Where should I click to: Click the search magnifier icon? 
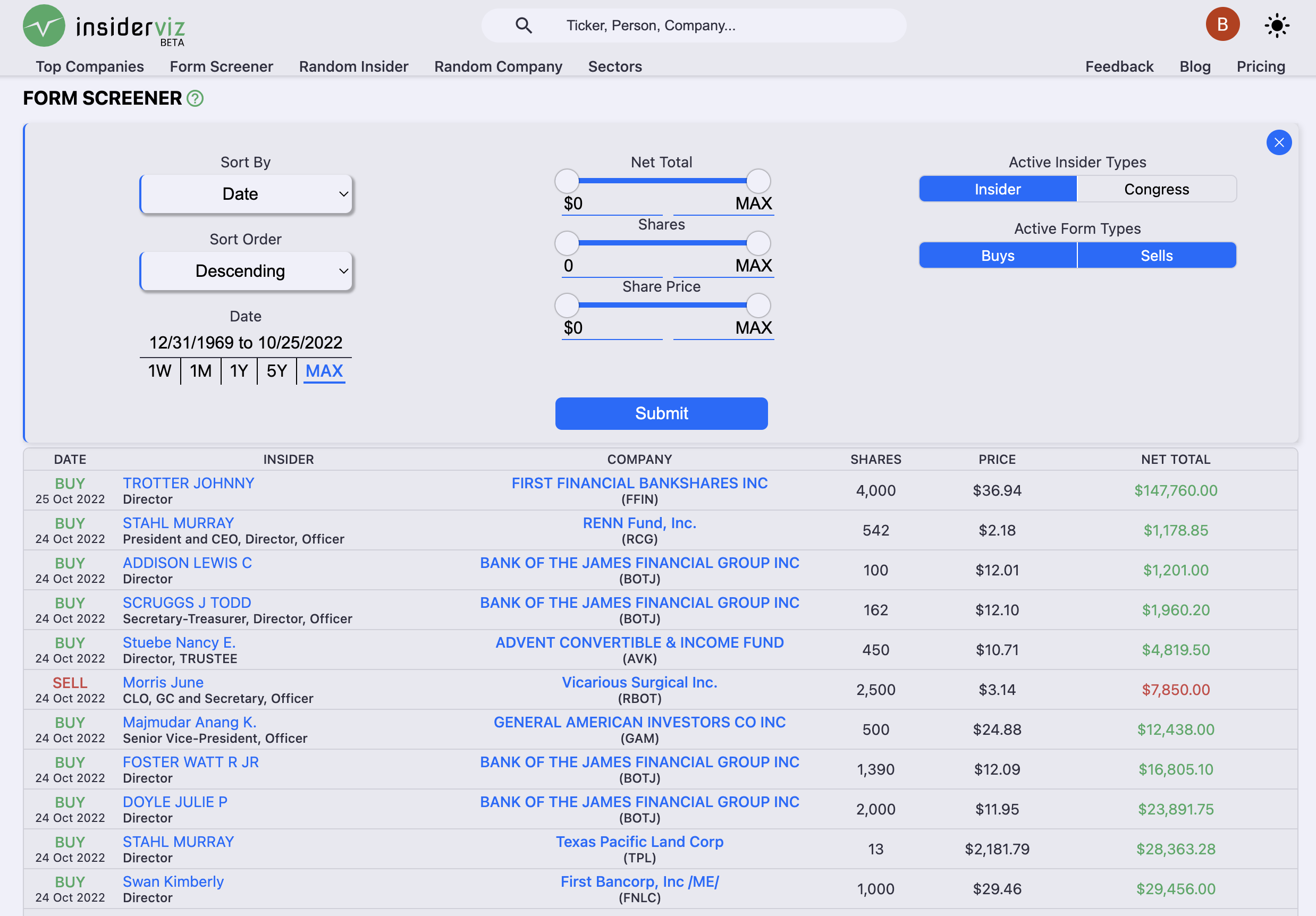point(524,25)
